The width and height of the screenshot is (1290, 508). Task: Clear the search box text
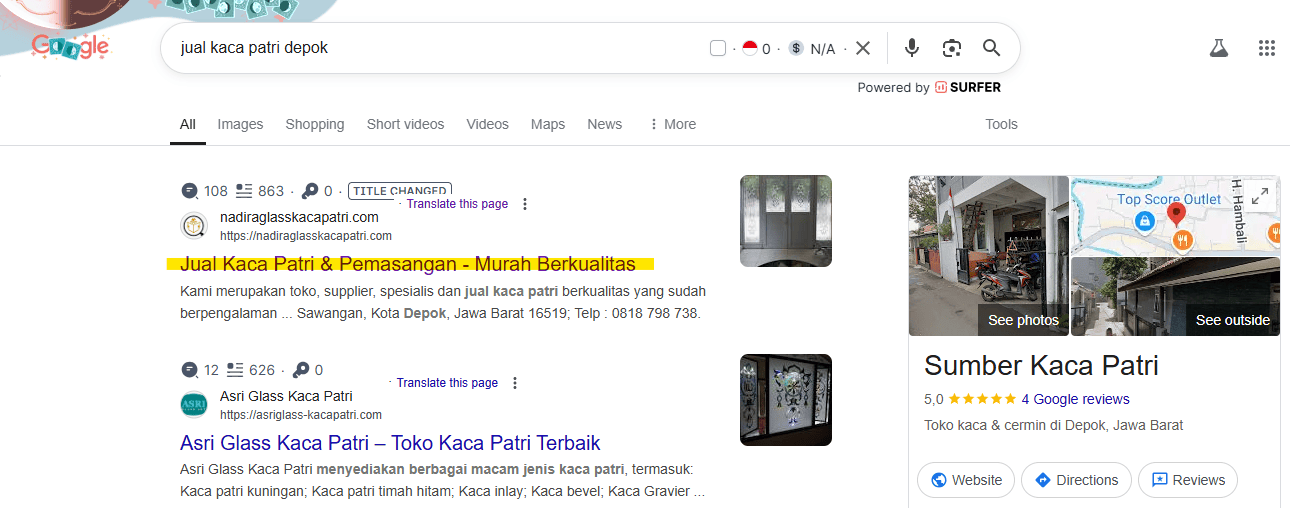point(863,48)
